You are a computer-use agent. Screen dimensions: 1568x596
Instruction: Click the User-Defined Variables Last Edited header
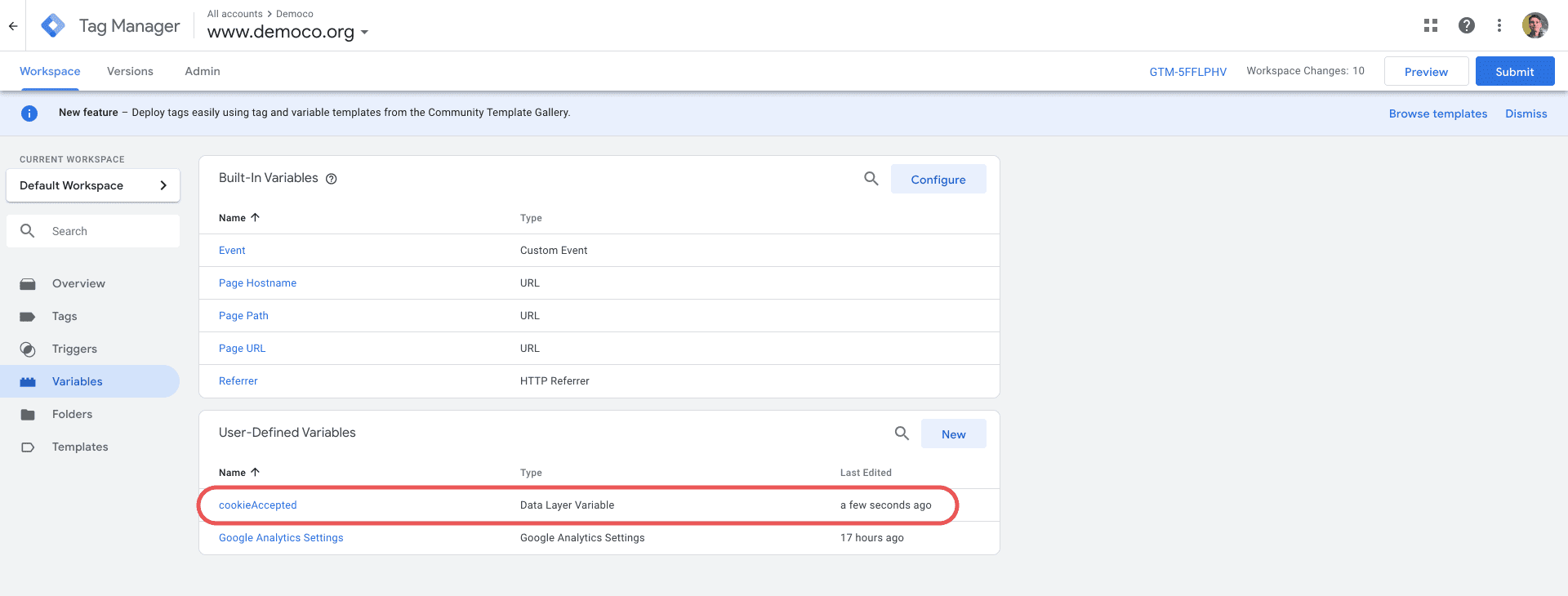tap(866, 473)
